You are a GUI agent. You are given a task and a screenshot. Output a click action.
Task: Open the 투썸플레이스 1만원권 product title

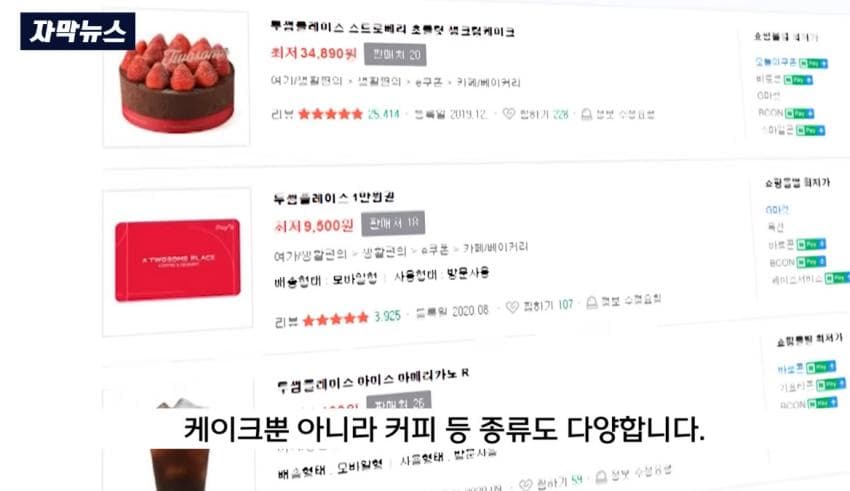(334, 198)
